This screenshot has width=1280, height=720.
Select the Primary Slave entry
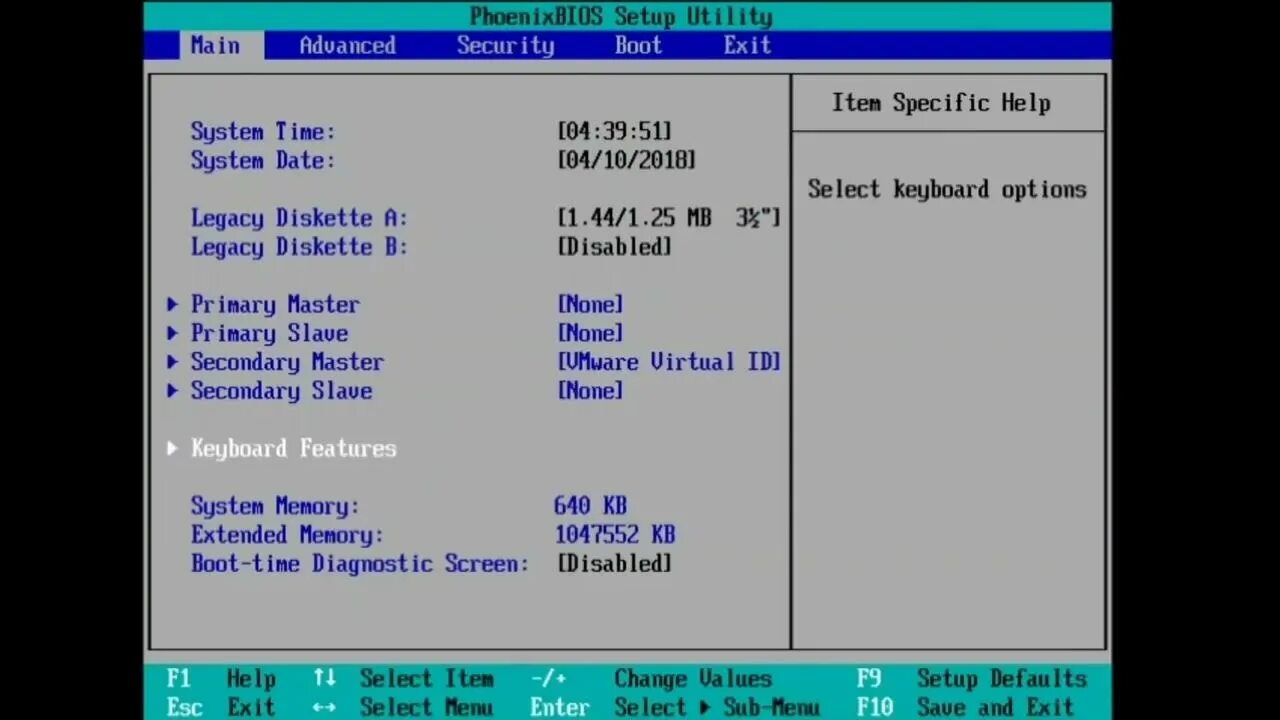click(270, 333)
